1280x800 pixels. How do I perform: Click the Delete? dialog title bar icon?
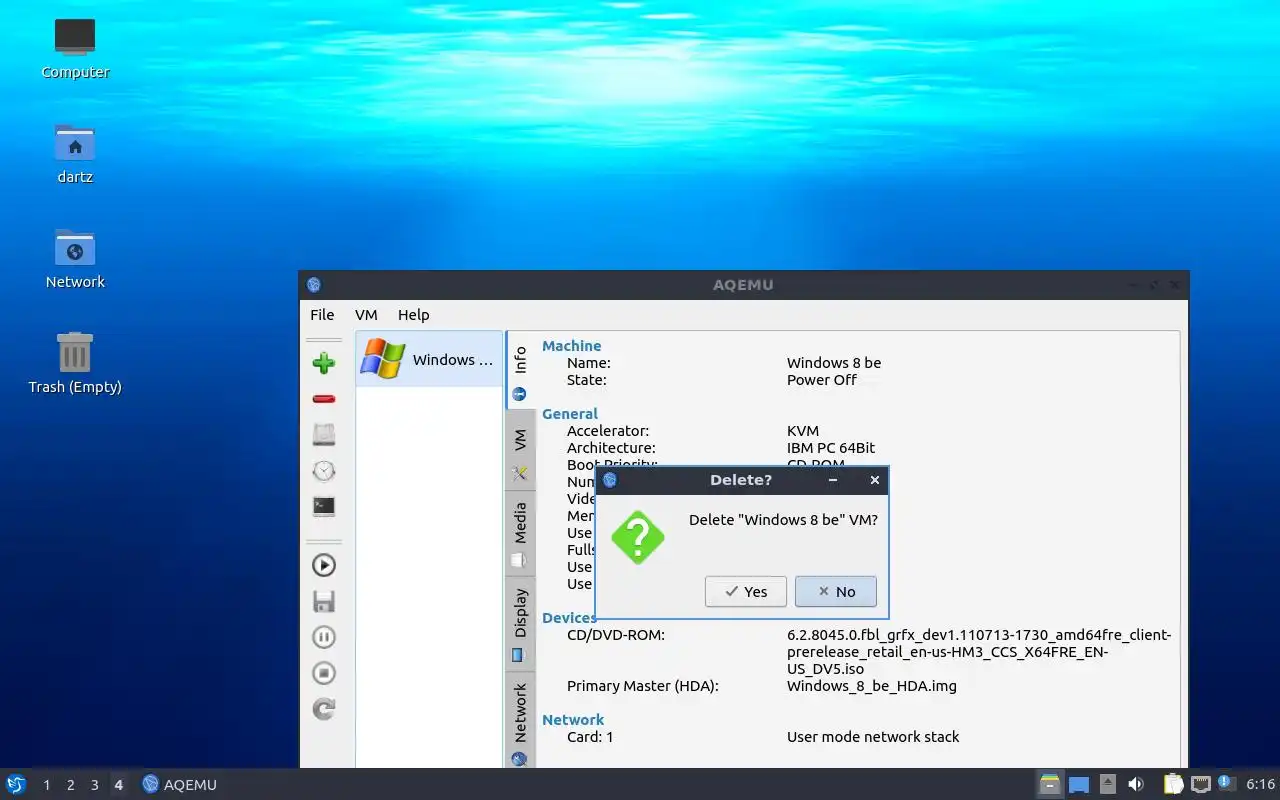pos(610,480)
